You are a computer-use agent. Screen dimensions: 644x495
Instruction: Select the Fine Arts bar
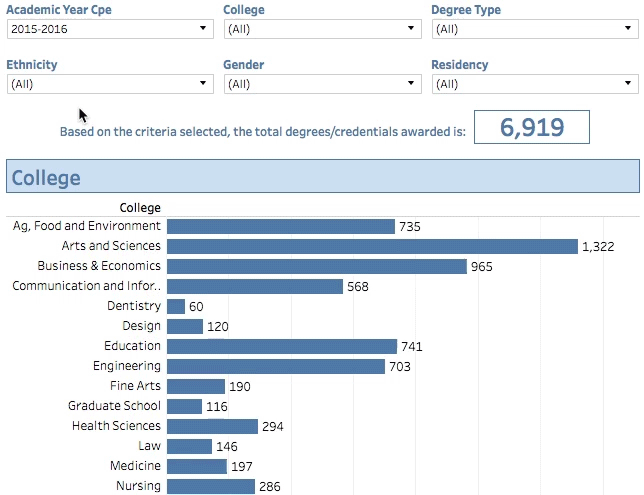196,387
